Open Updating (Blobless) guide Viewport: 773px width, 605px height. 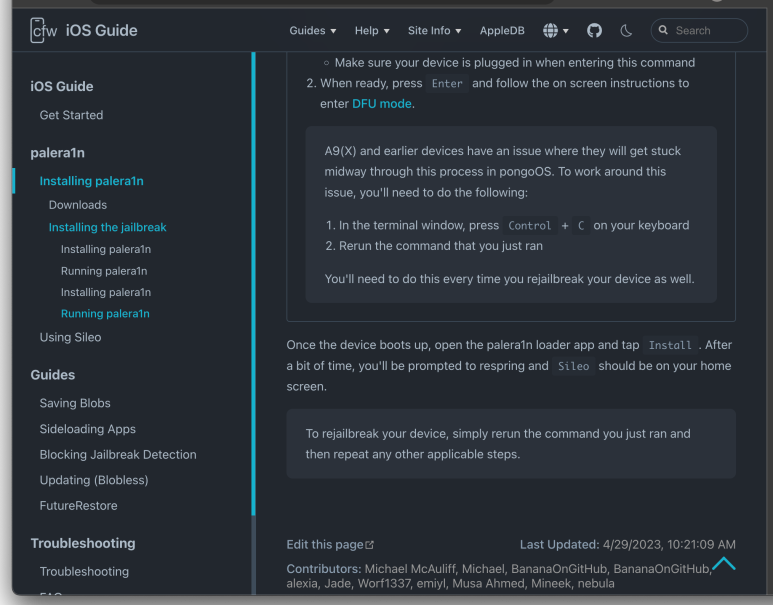tap(94, 480)
